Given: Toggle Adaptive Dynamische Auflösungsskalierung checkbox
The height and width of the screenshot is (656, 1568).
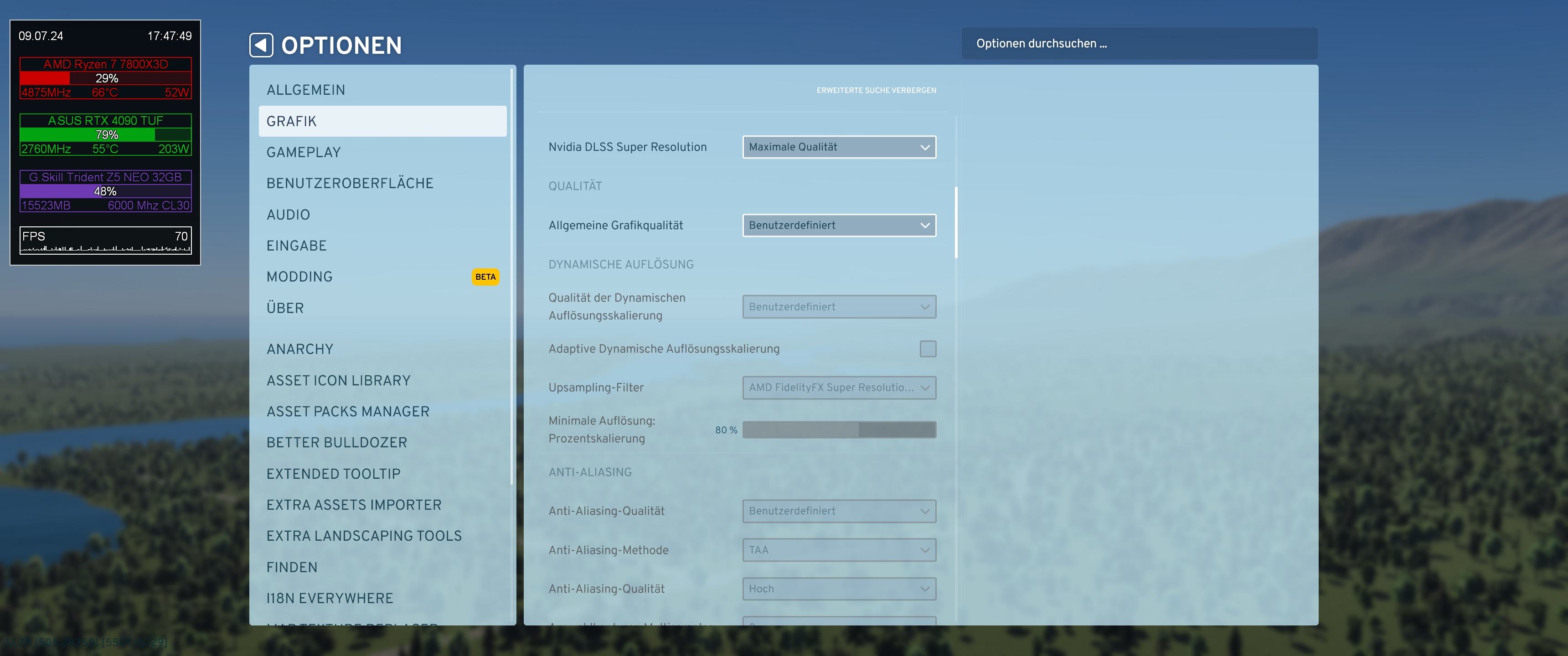Looking at the screenshot, I should pyautogui.click(x=927, y=348).
